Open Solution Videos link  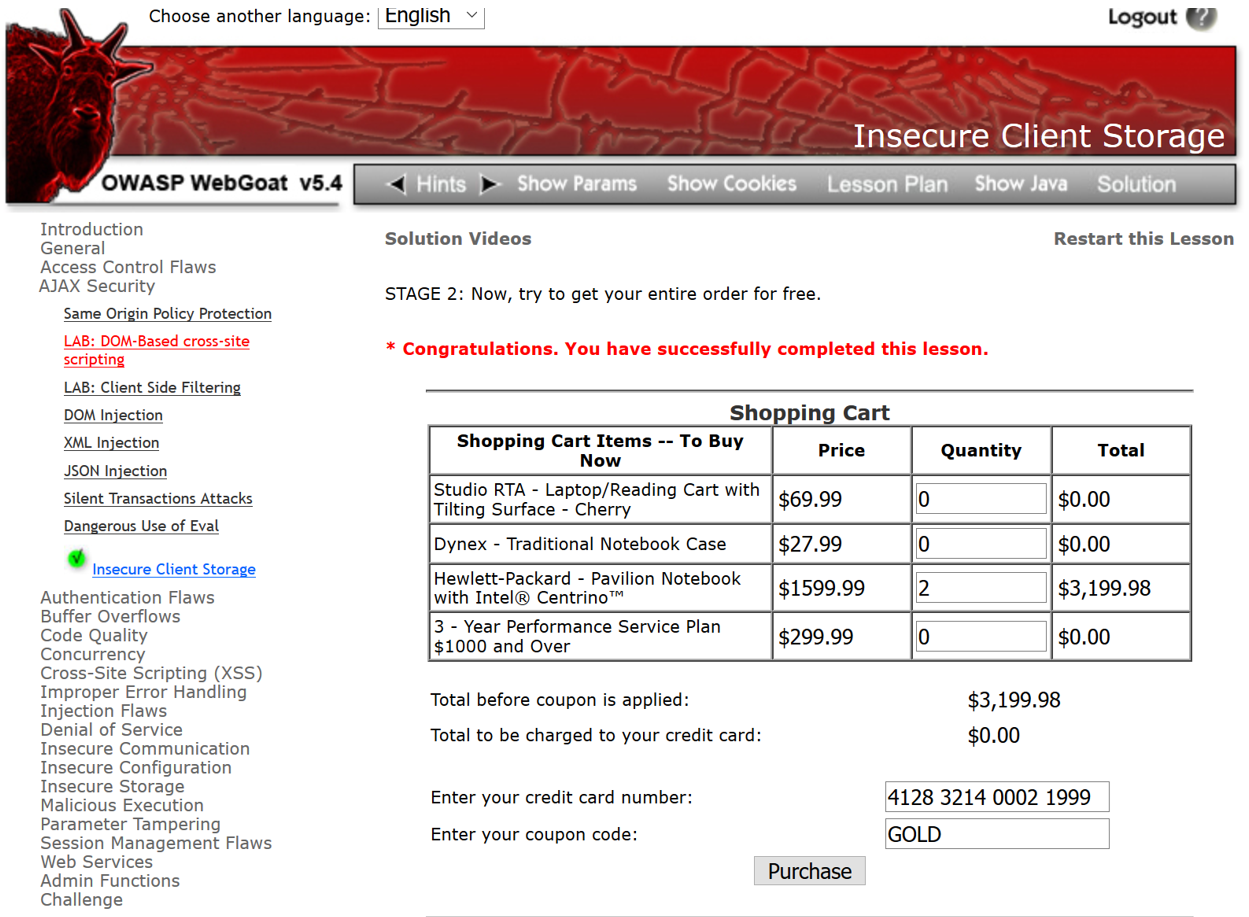458,239
